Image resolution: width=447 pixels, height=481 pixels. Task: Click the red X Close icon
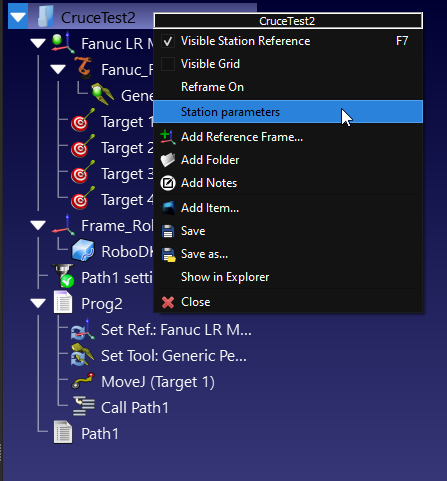pyautogui.click(x=168, y=302)
